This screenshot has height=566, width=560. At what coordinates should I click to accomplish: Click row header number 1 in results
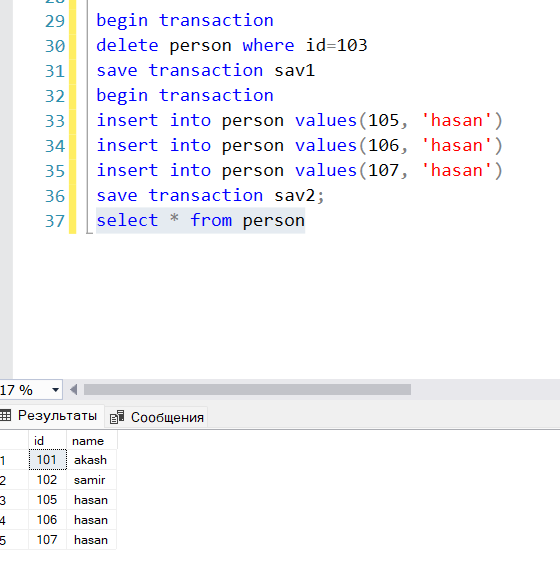click(x=14, y=460)
